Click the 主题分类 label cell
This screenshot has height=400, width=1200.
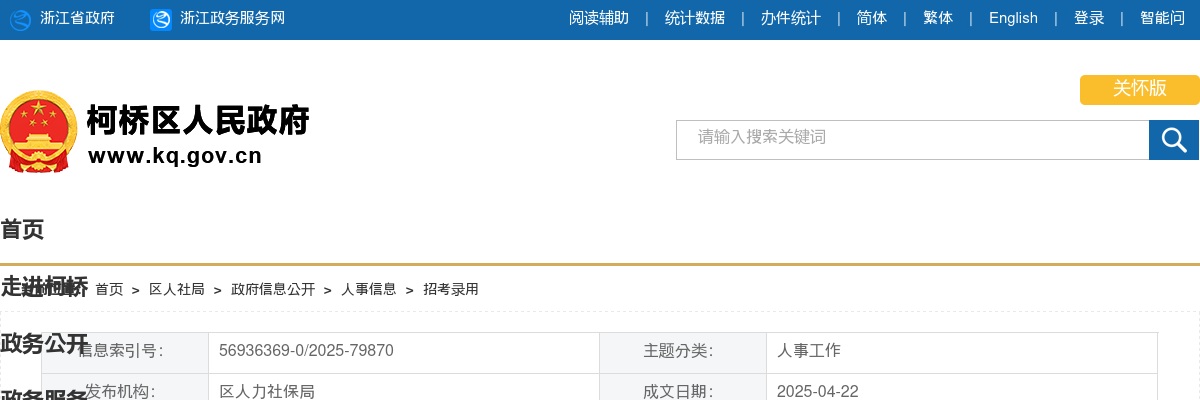pos(683,352)
